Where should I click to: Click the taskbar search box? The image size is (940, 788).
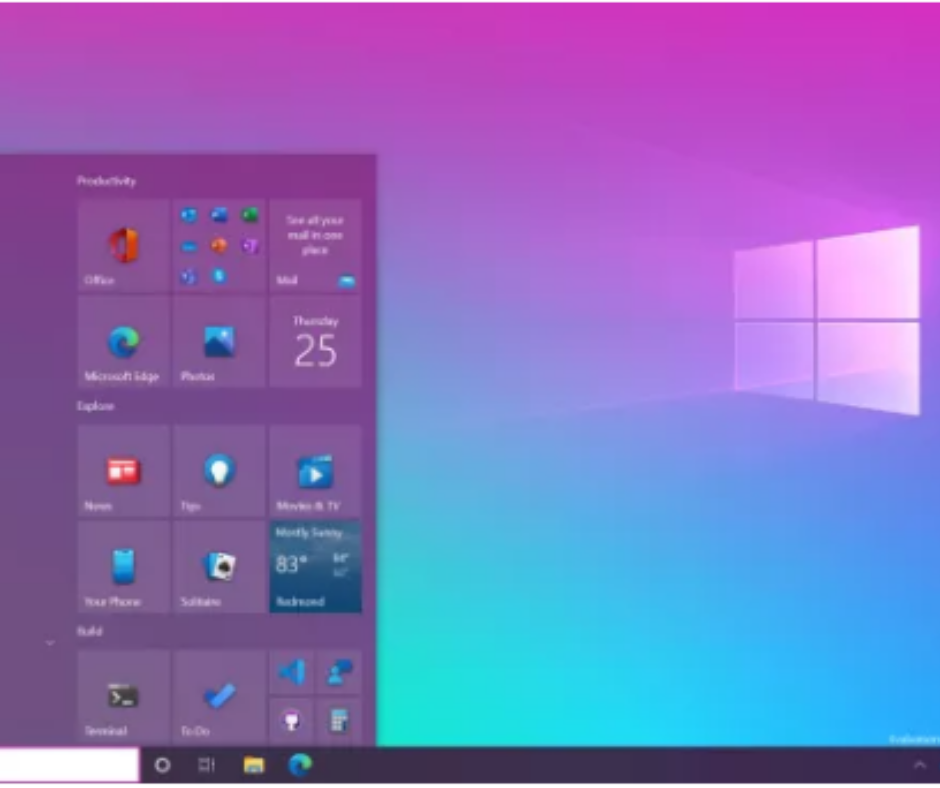click(x=69, y=765)
